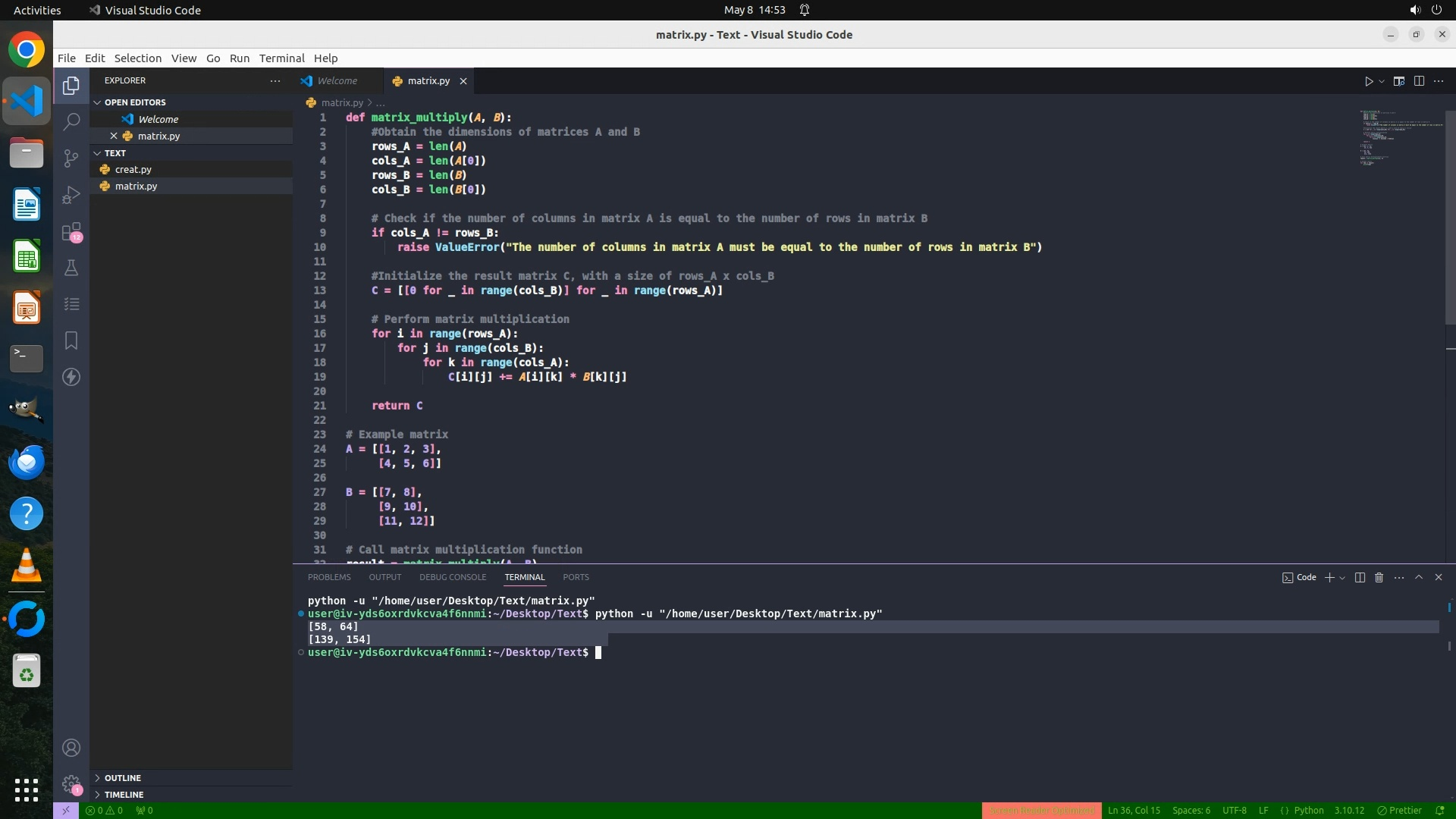The image size is (1456, 819).
Task: Switch to the Problems panel tab
Action: [329, 578]
